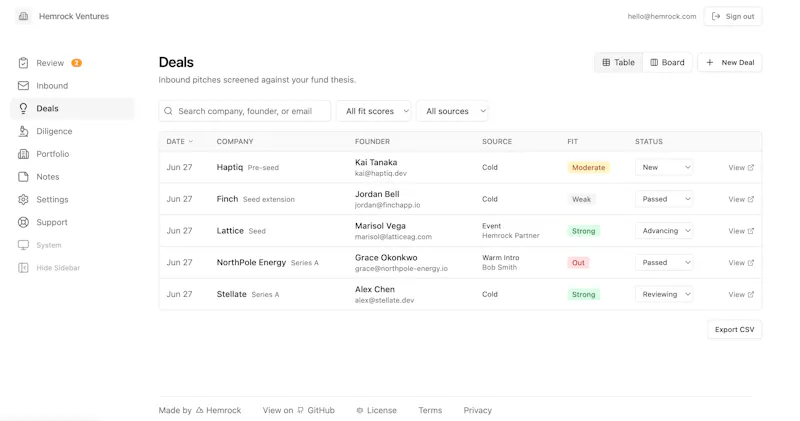The height and width of the screenshot is (421, 800).
Task: Sort by the DATE column header
Action: click(x=180, y=141)
